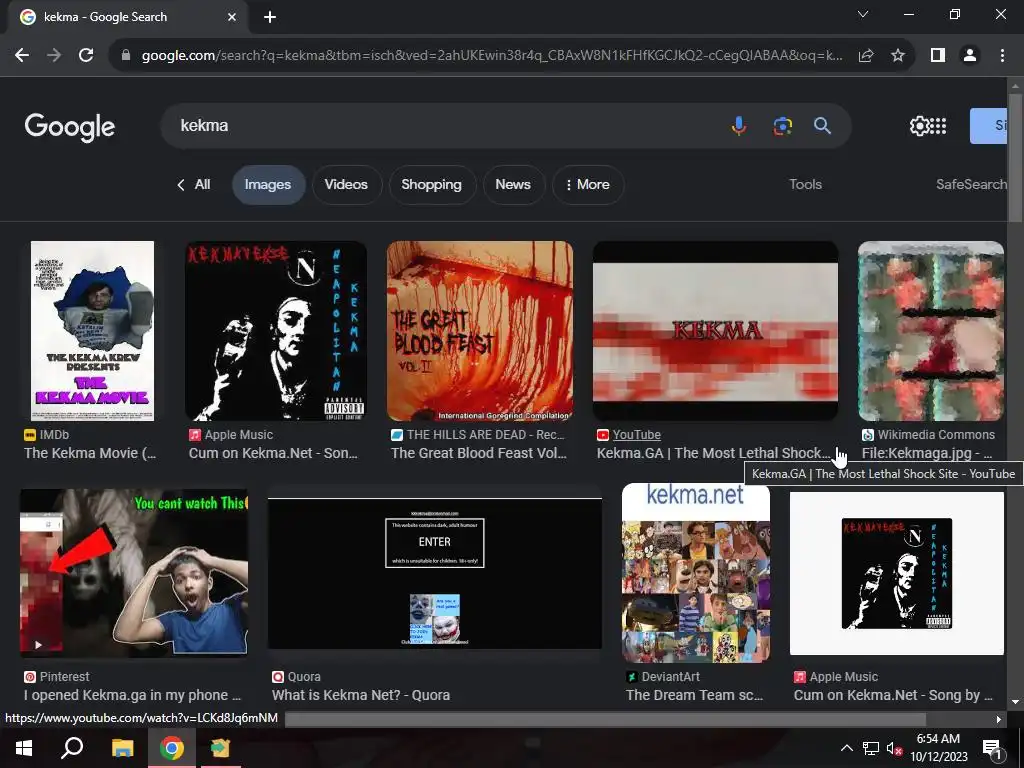Viewport: 1024px width, 768px height.
Task: Open the tab search chevron
Action: click(863, 14)
